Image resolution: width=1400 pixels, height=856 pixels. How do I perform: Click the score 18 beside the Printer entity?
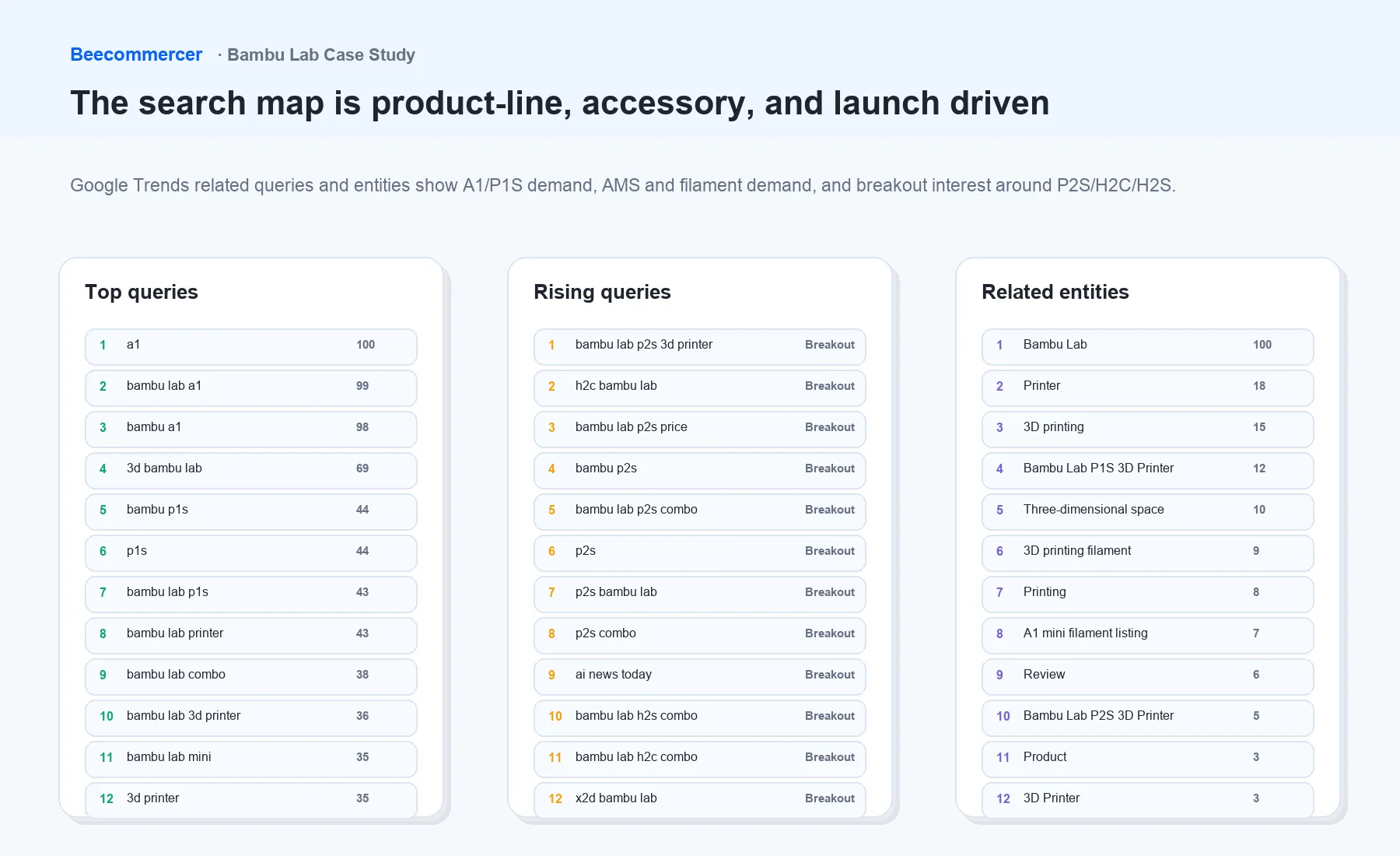pos(1259,386)
